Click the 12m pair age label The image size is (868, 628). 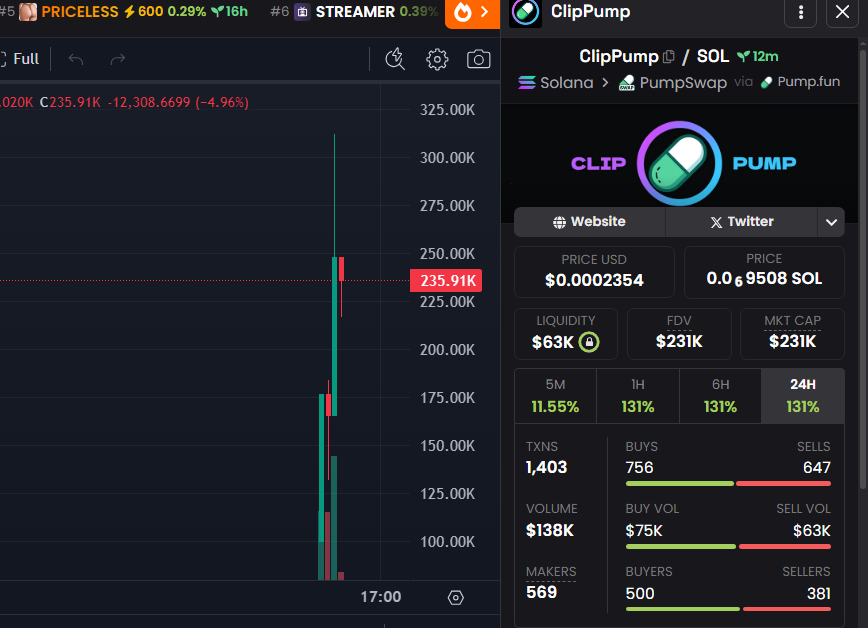[x=758, y=56]
